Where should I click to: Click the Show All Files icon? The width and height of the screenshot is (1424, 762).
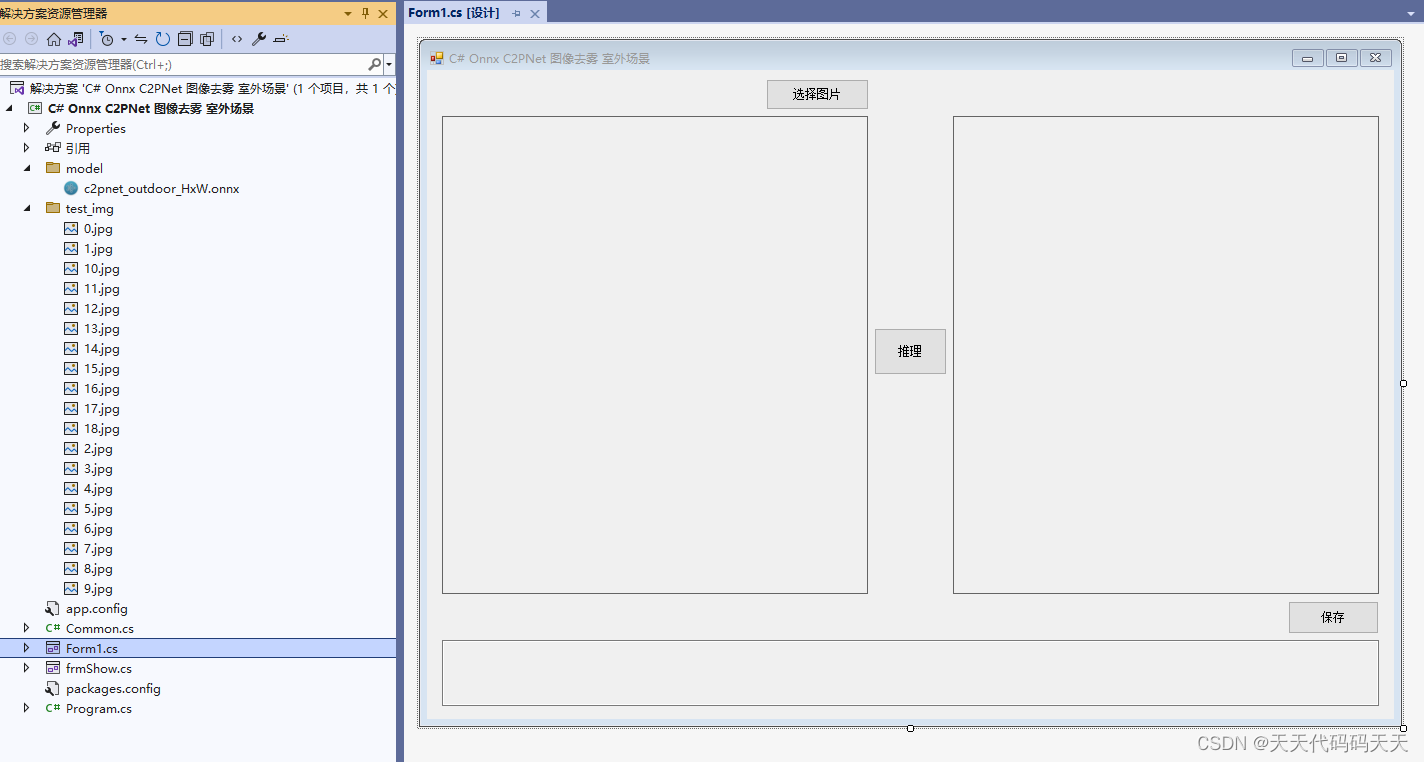[207, 38]
